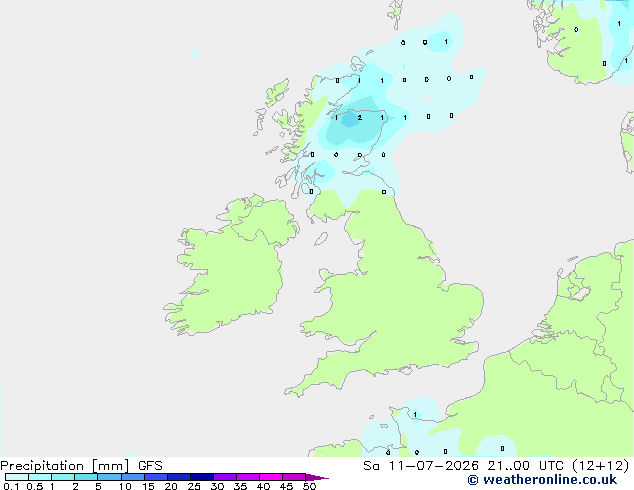Click the 'Sa 11-07-2026' date text
This screenshot has height=490, width=634.
(x=421, y=466)
